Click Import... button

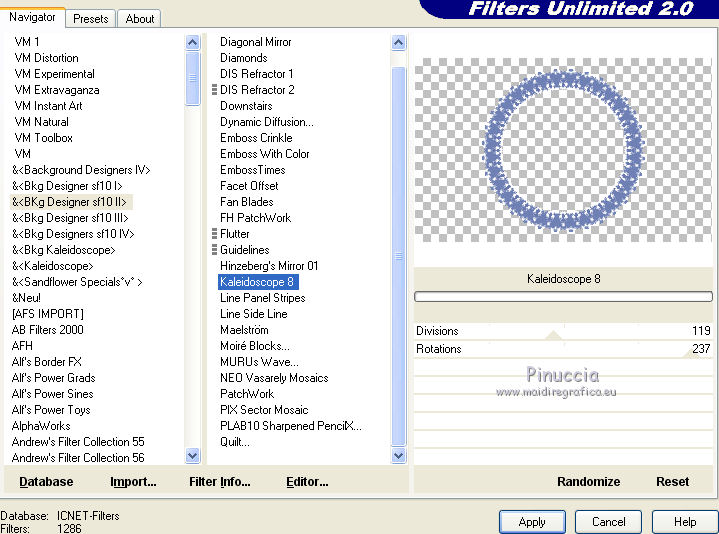(x=133, y=482)
